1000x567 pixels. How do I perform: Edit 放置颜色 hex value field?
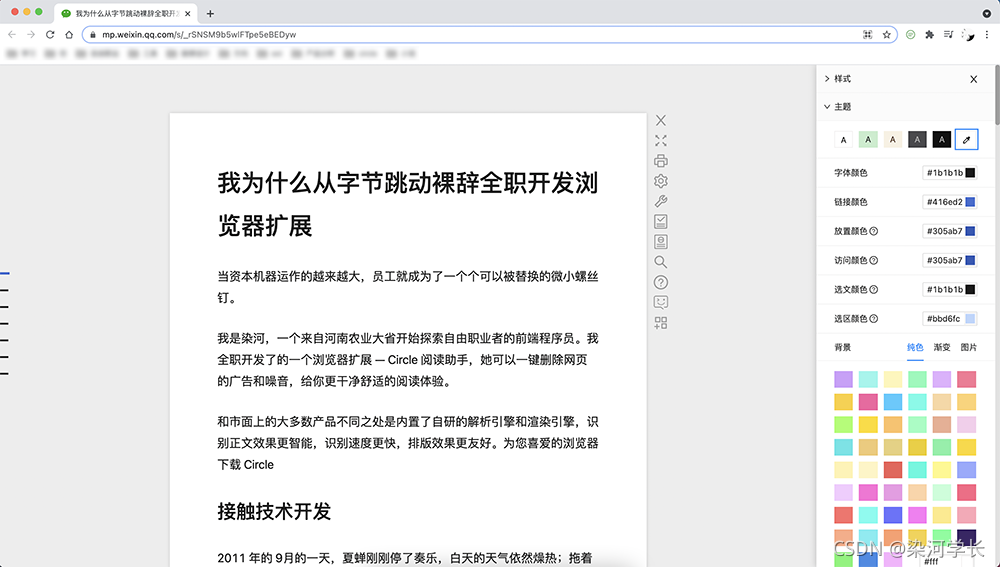[x=945, y=231]
